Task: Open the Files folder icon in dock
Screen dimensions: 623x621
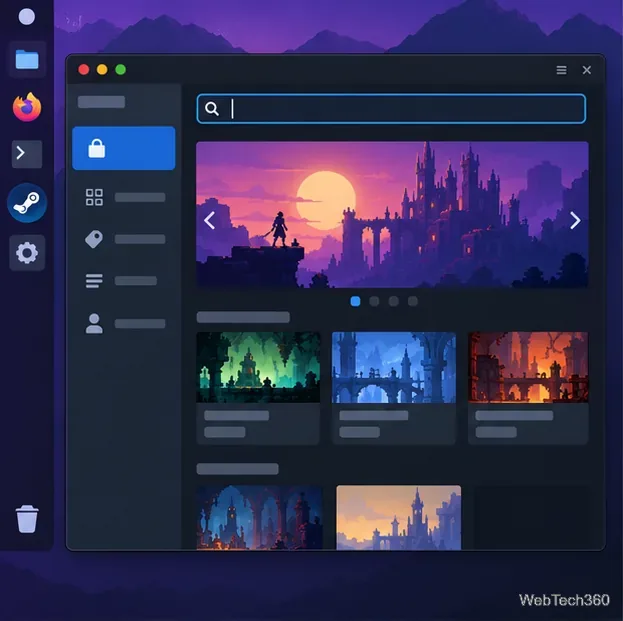Action: pyautogui.click(x=27, y=60)
